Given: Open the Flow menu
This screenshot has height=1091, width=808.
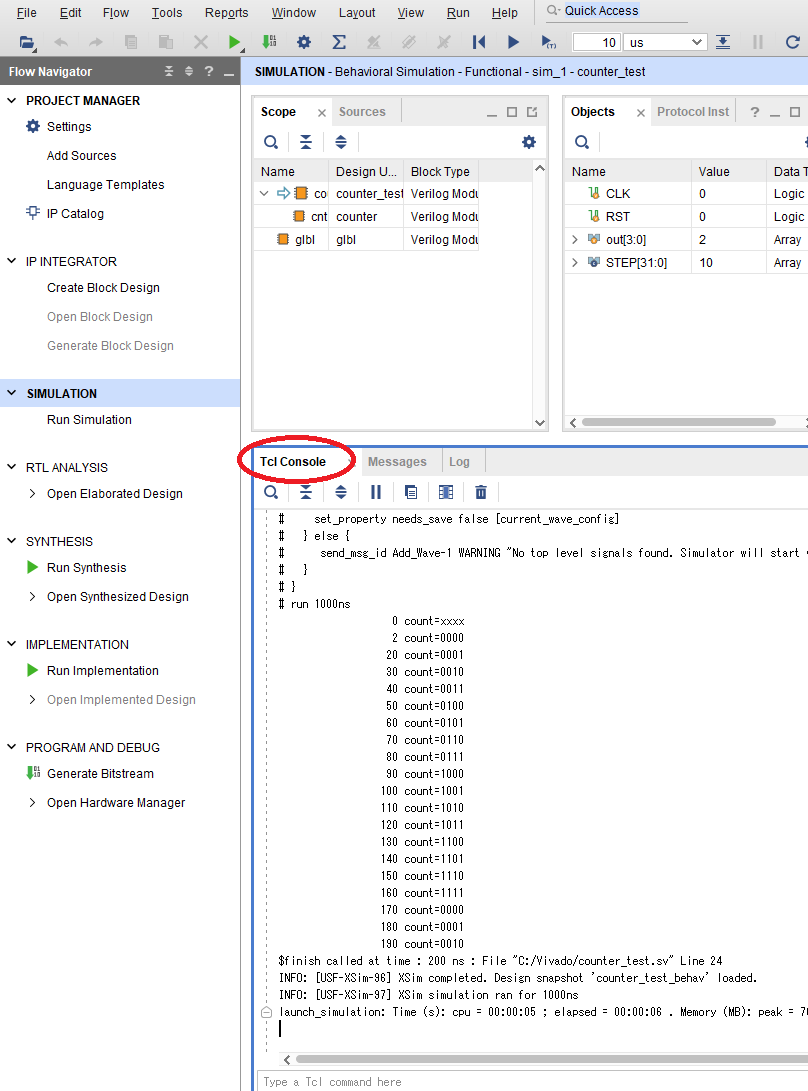Looking at the screenshot, I should point(116,13).
